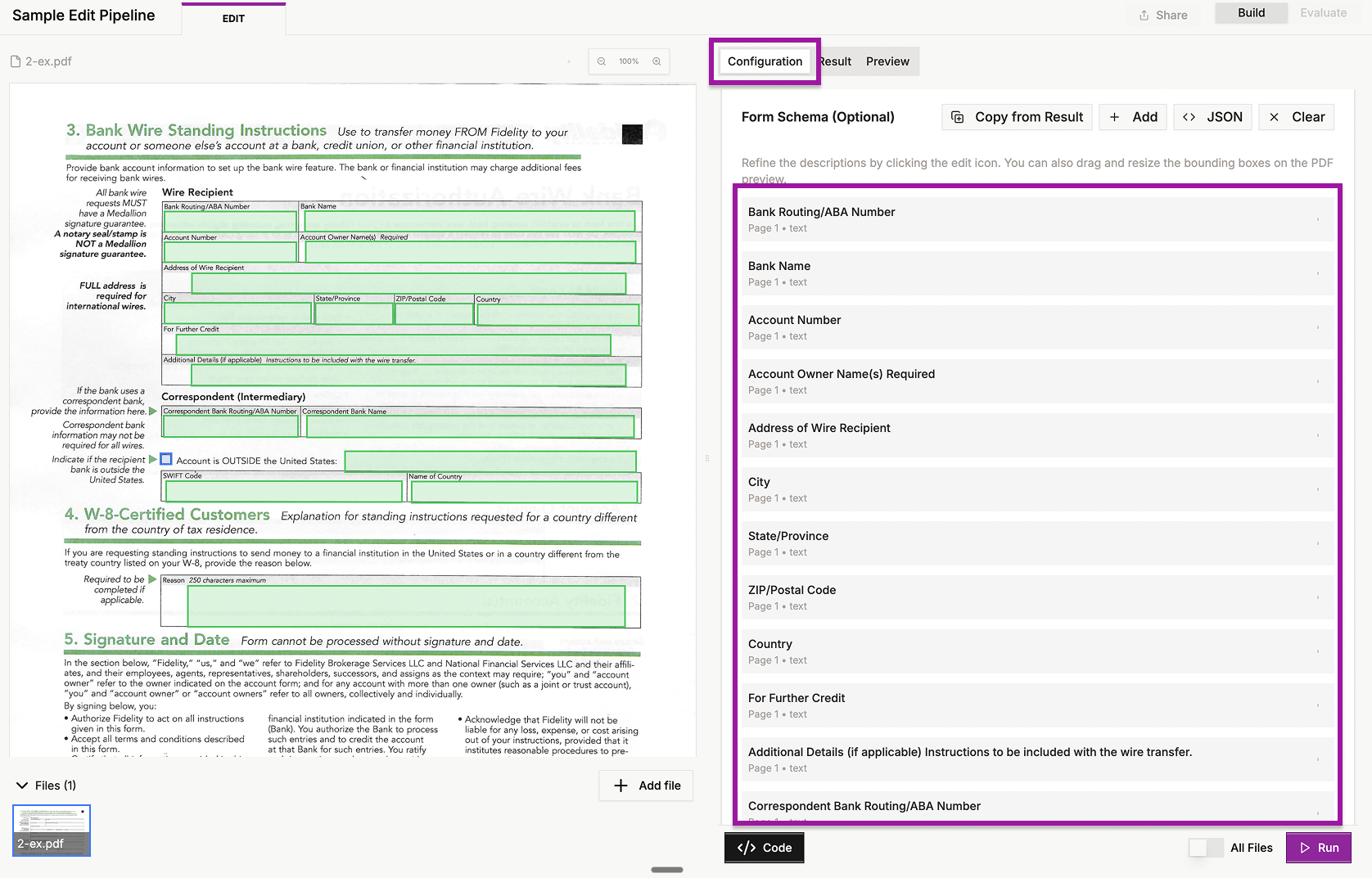Click the Sample Edit Pipeline title
The image size is (1372, 878).
(83, 16)
